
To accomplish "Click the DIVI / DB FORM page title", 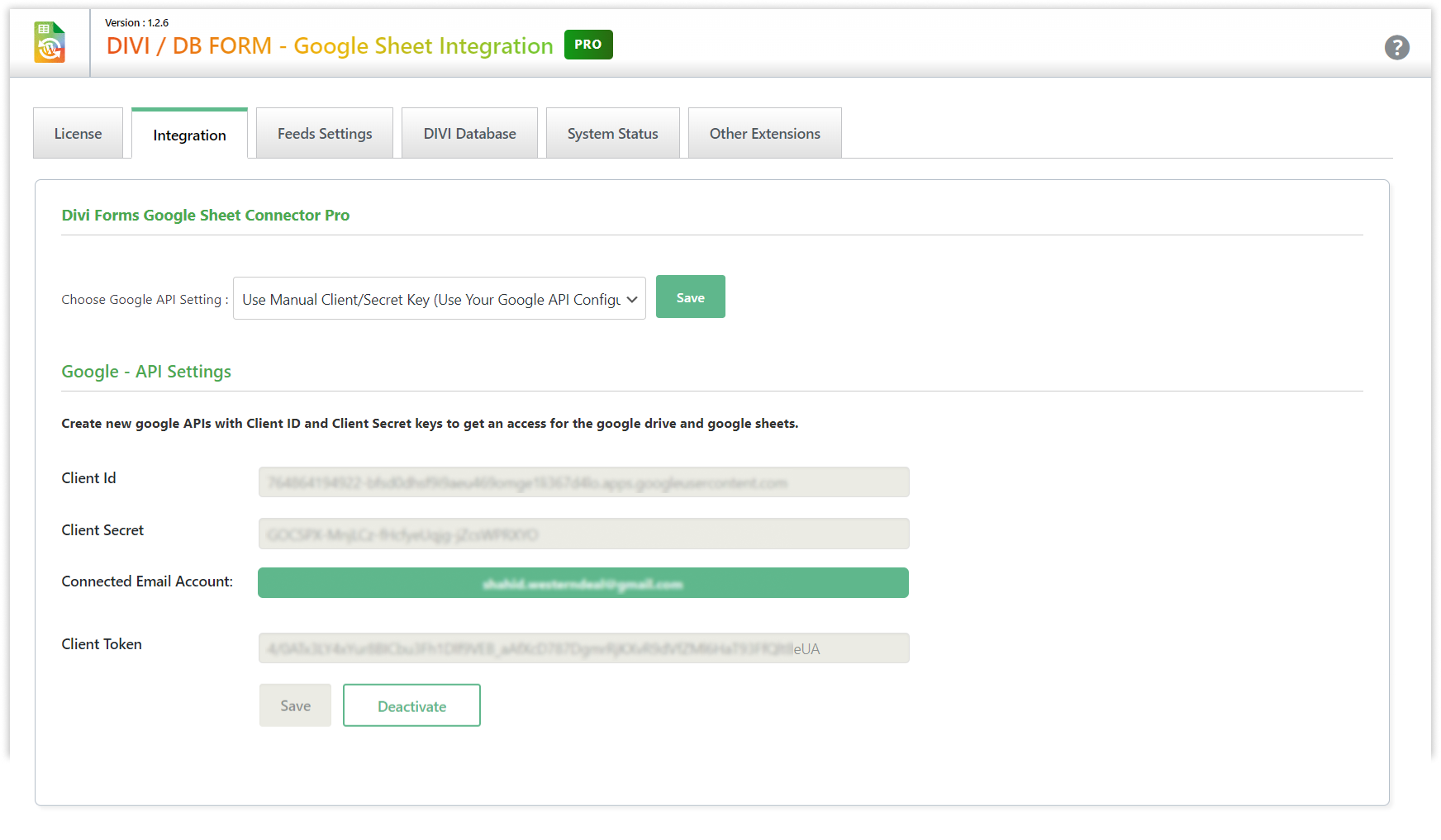I will tap(329, 46).
